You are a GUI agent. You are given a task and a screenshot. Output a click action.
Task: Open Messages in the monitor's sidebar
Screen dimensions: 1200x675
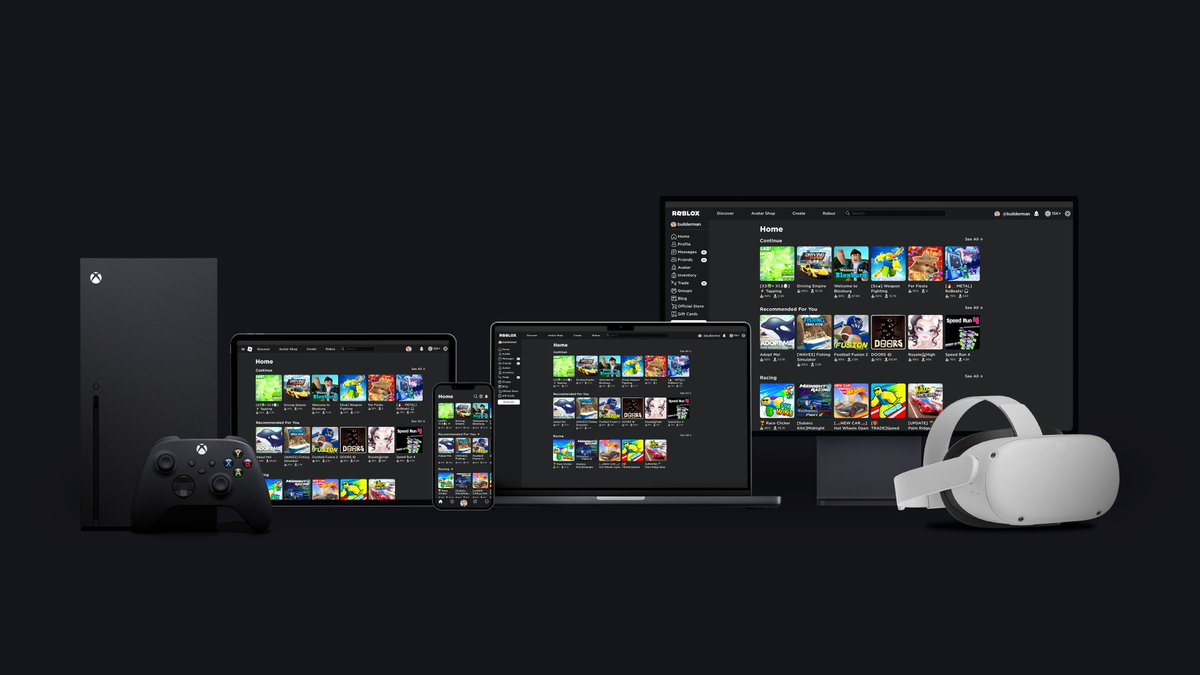tap(684, 252)
